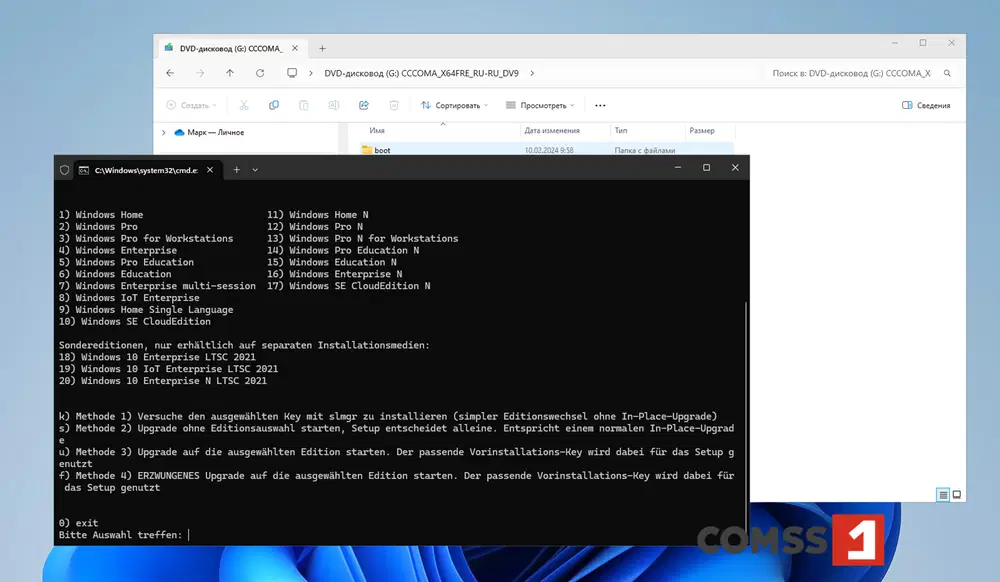Click the This PC monitor icon in address bar

[291, 73]
